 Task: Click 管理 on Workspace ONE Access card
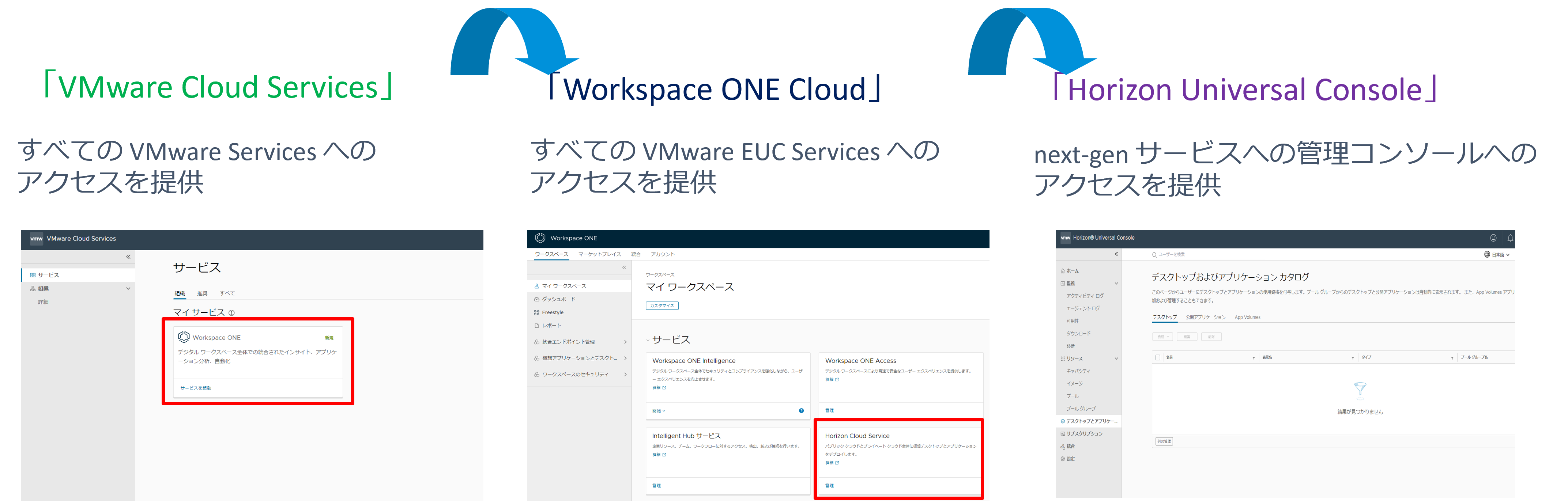point(830,410)
